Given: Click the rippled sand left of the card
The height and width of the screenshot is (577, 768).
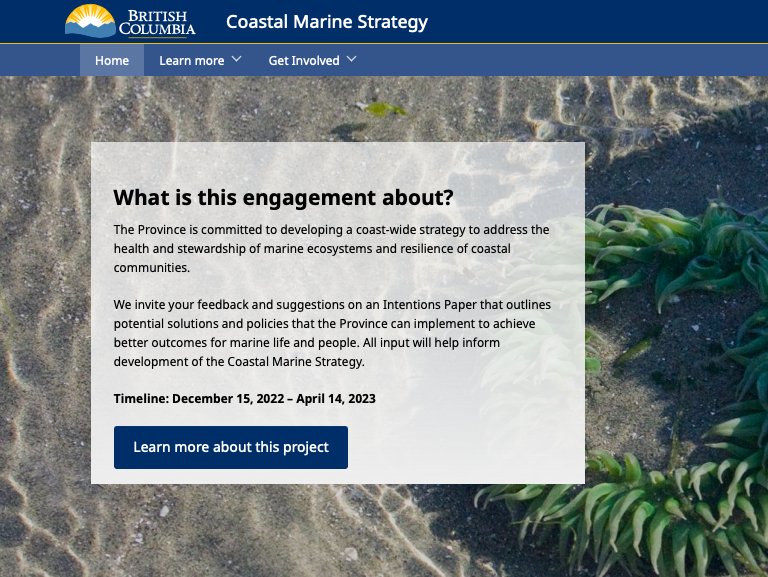Looking at the screenshot, I should click(45, 300).
